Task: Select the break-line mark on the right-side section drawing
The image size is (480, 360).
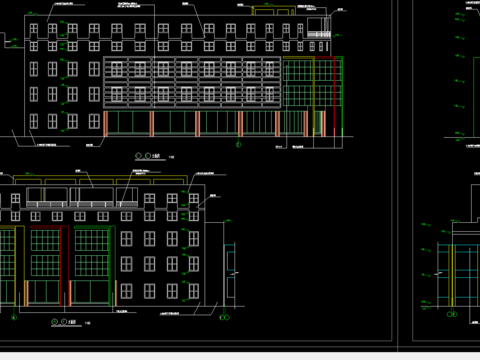Action: [x=438, y=274]
